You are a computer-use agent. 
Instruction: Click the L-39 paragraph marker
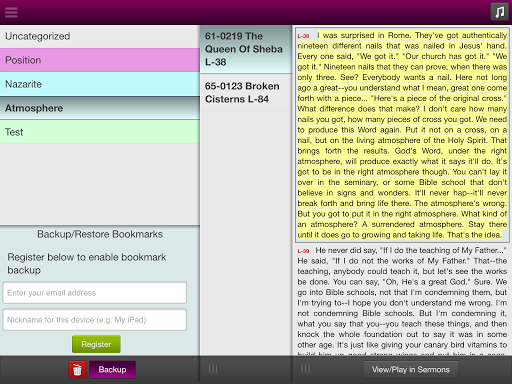(x=303, y=251)
